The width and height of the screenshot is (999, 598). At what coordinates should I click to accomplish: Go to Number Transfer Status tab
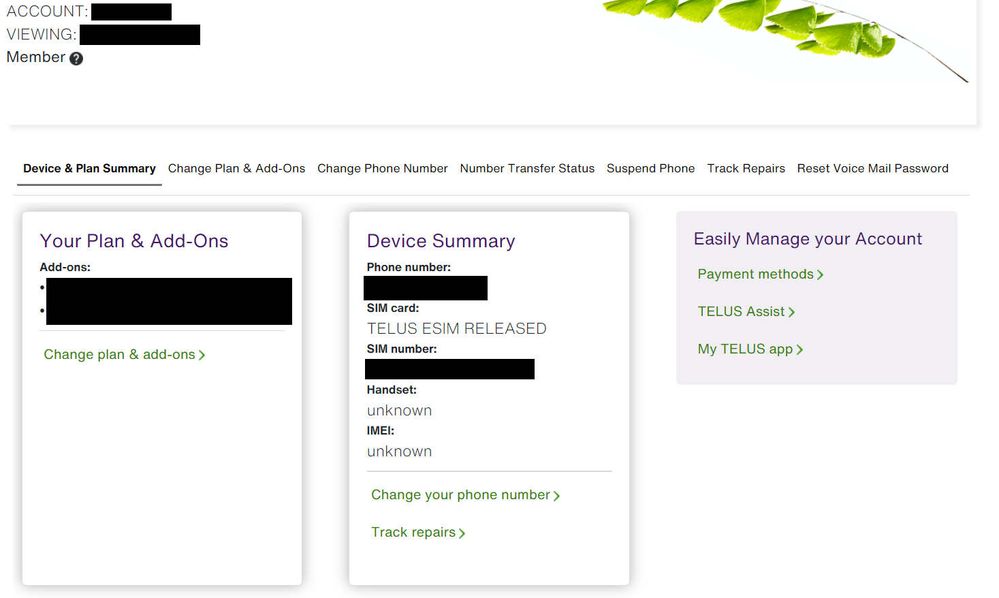click(527, 168)
